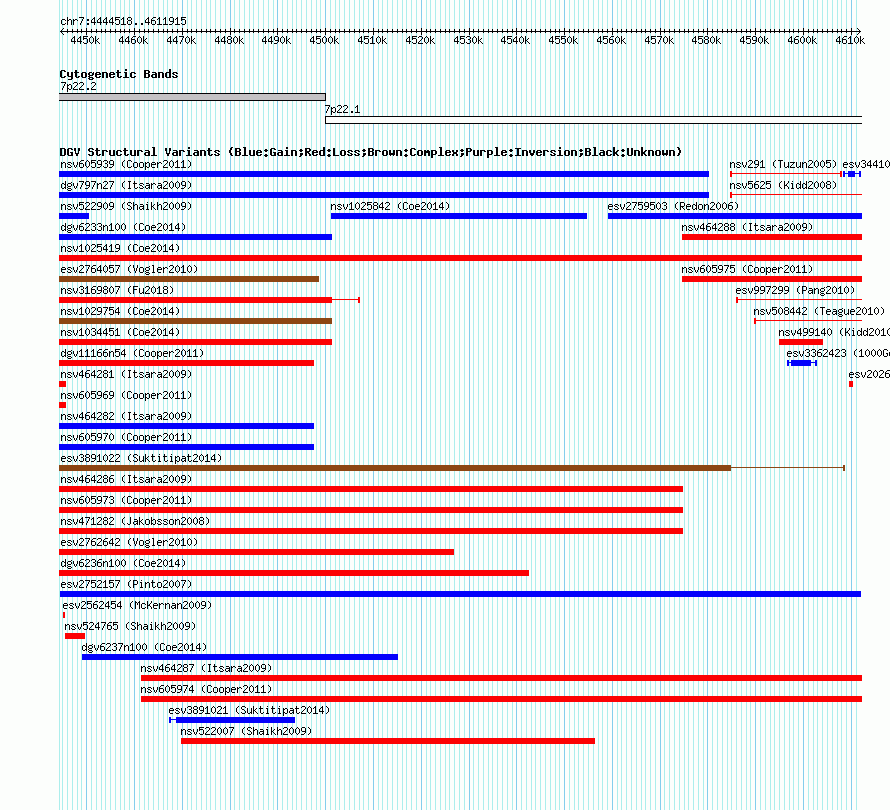
Task: Click nsv605973 (Cooper2011) label
Action: (126, 501)
